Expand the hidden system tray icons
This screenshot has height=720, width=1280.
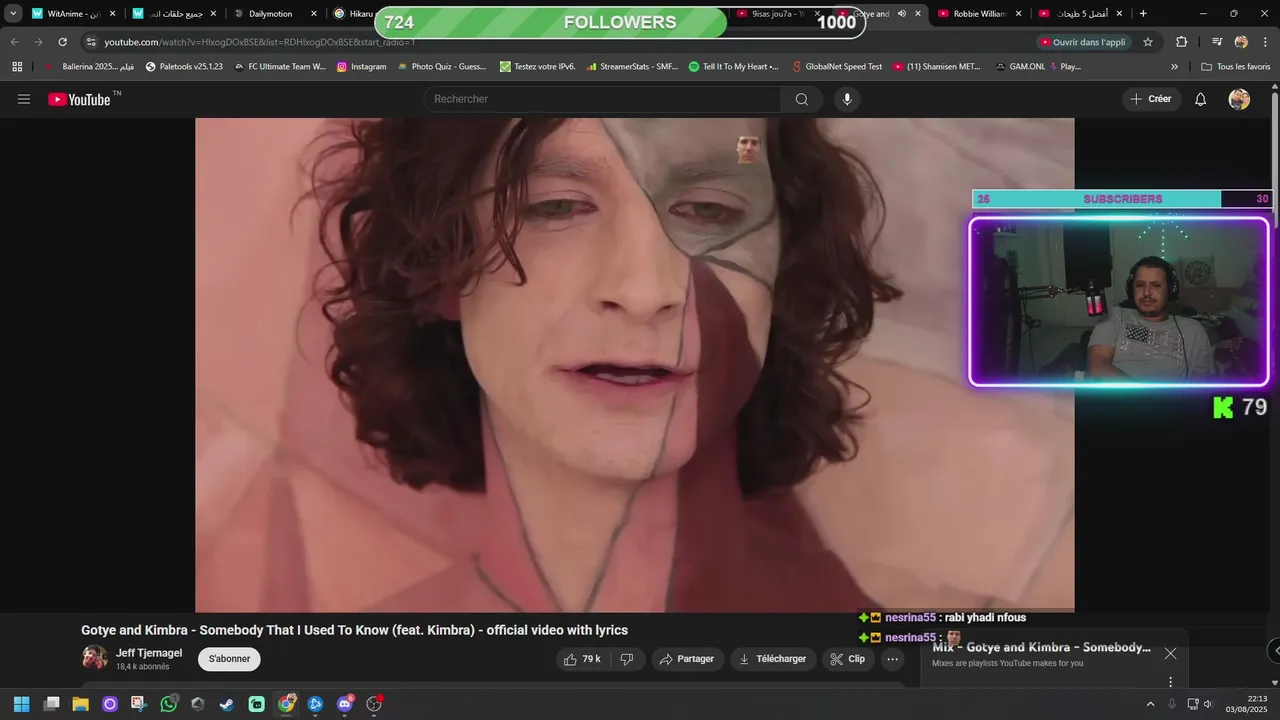click(x=1149, y=704)
